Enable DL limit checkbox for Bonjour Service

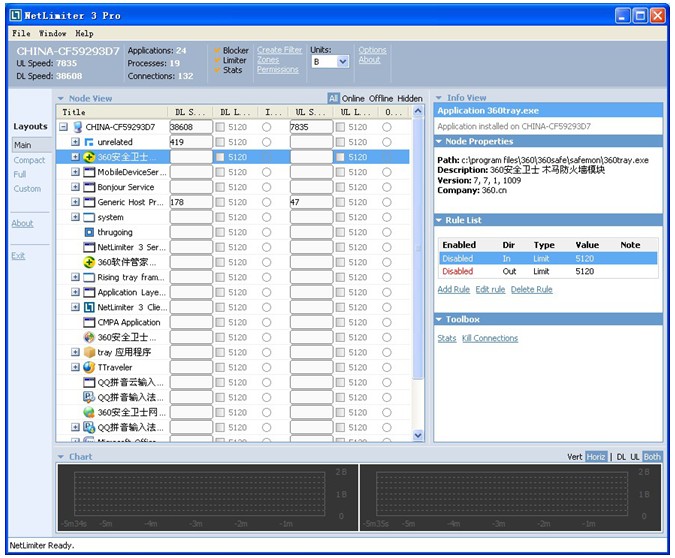220,187
